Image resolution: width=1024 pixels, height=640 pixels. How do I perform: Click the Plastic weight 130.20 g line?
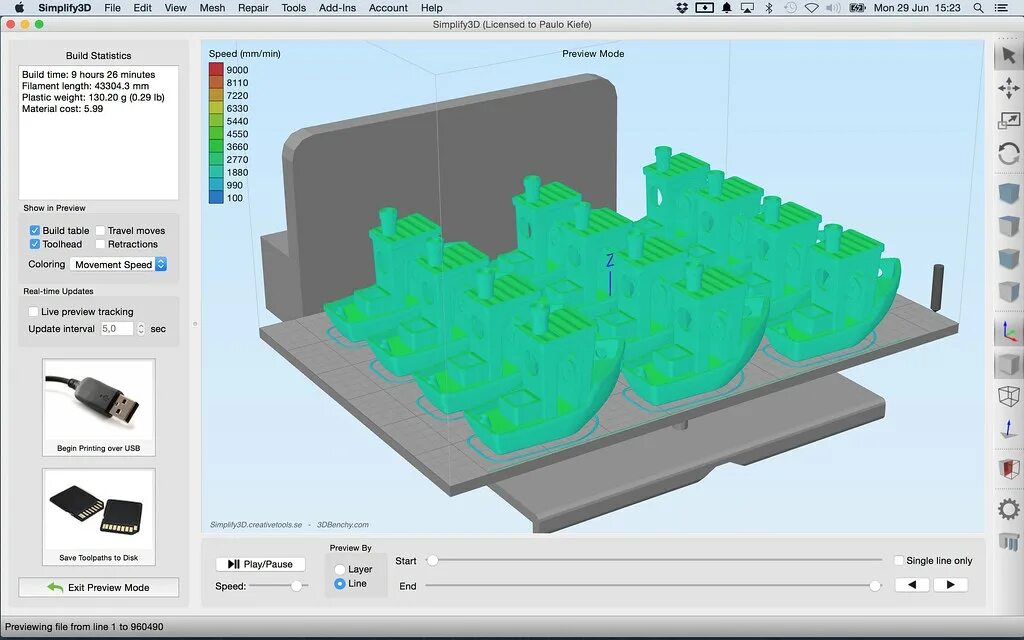click(93, 97)
